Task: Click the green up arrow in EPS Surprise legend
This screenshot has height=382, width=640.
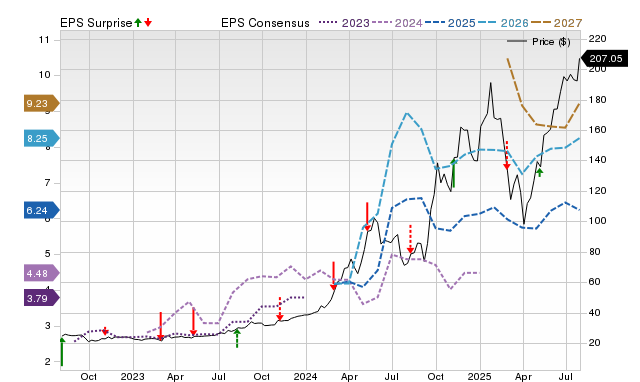Action: (138, 22)
